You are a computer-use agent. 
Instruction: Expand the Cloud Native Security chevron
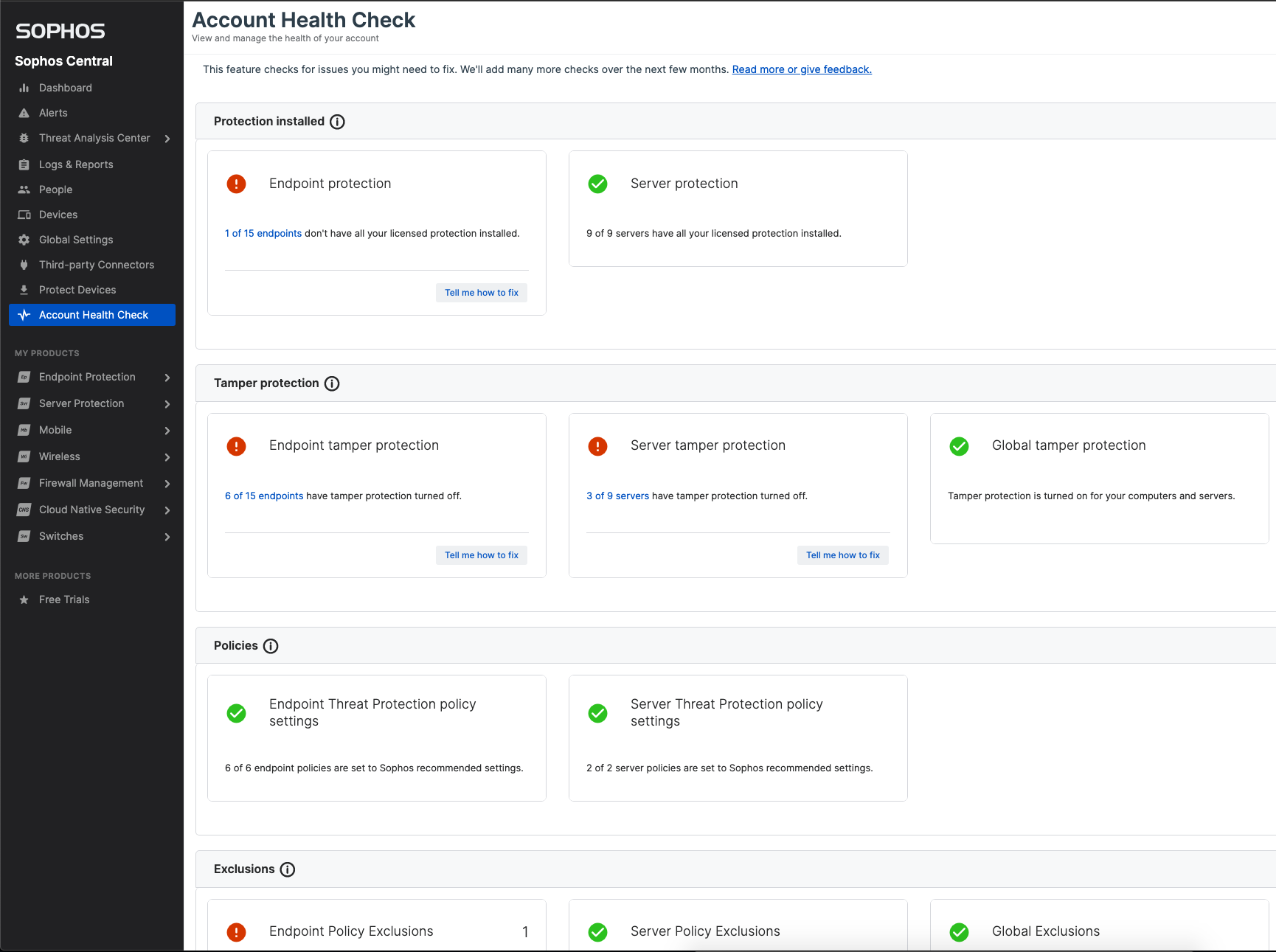click(167, 510)
